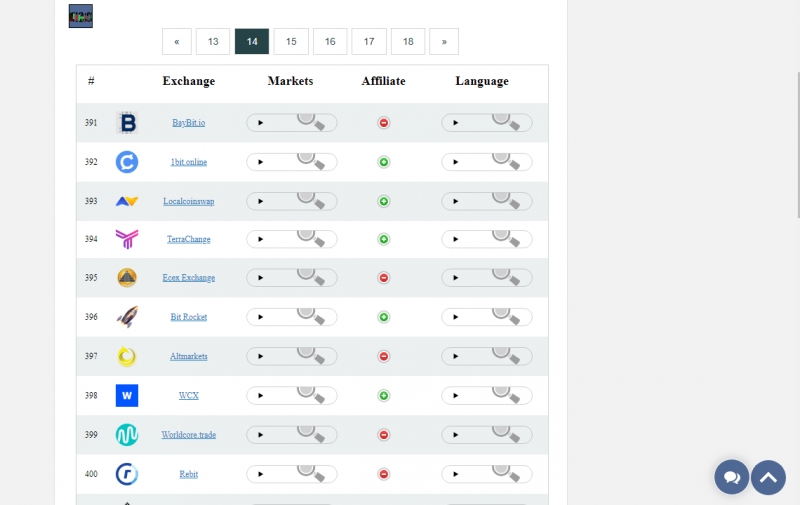Click the Localcoinswap logo icon
The height and width of the screenshot is (505, 800).
127,201
